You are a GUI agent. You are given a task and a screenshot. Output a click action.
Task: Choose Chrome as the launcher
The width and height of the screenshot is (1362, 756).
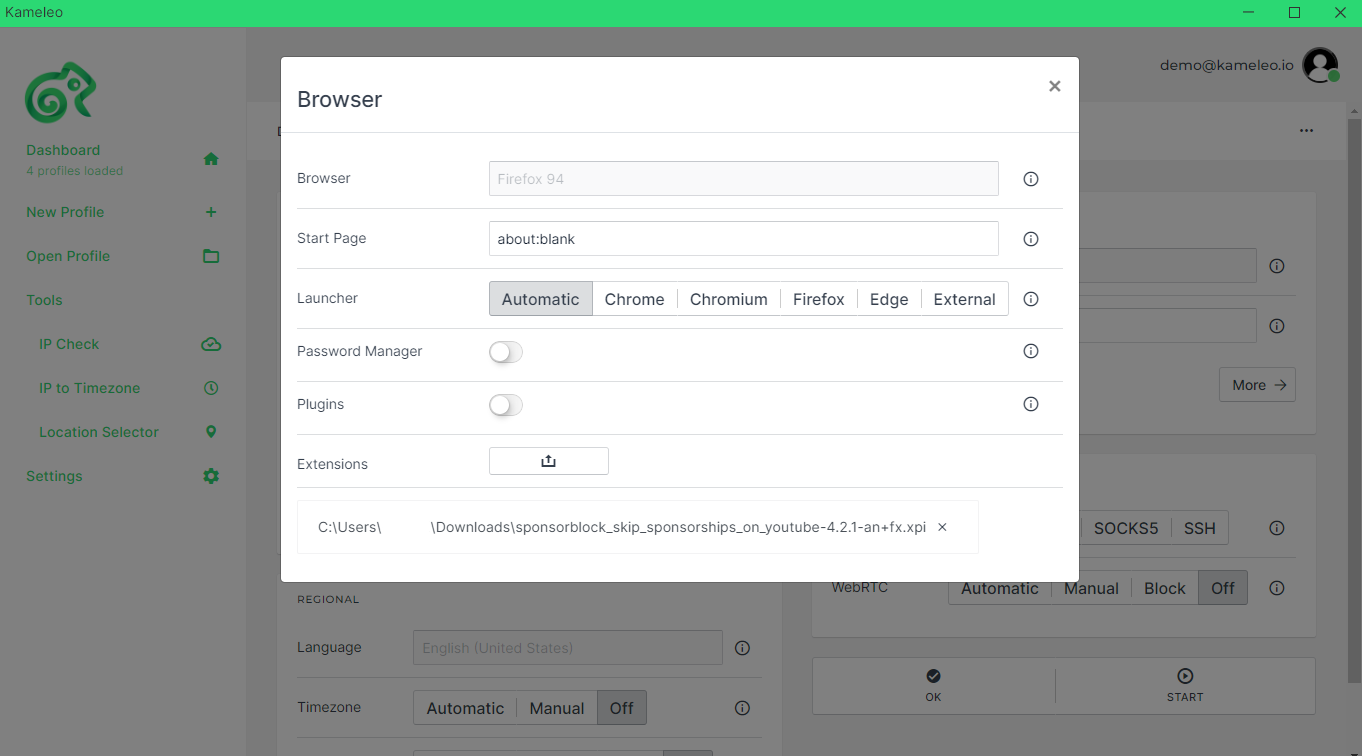(x=635, y=299)
